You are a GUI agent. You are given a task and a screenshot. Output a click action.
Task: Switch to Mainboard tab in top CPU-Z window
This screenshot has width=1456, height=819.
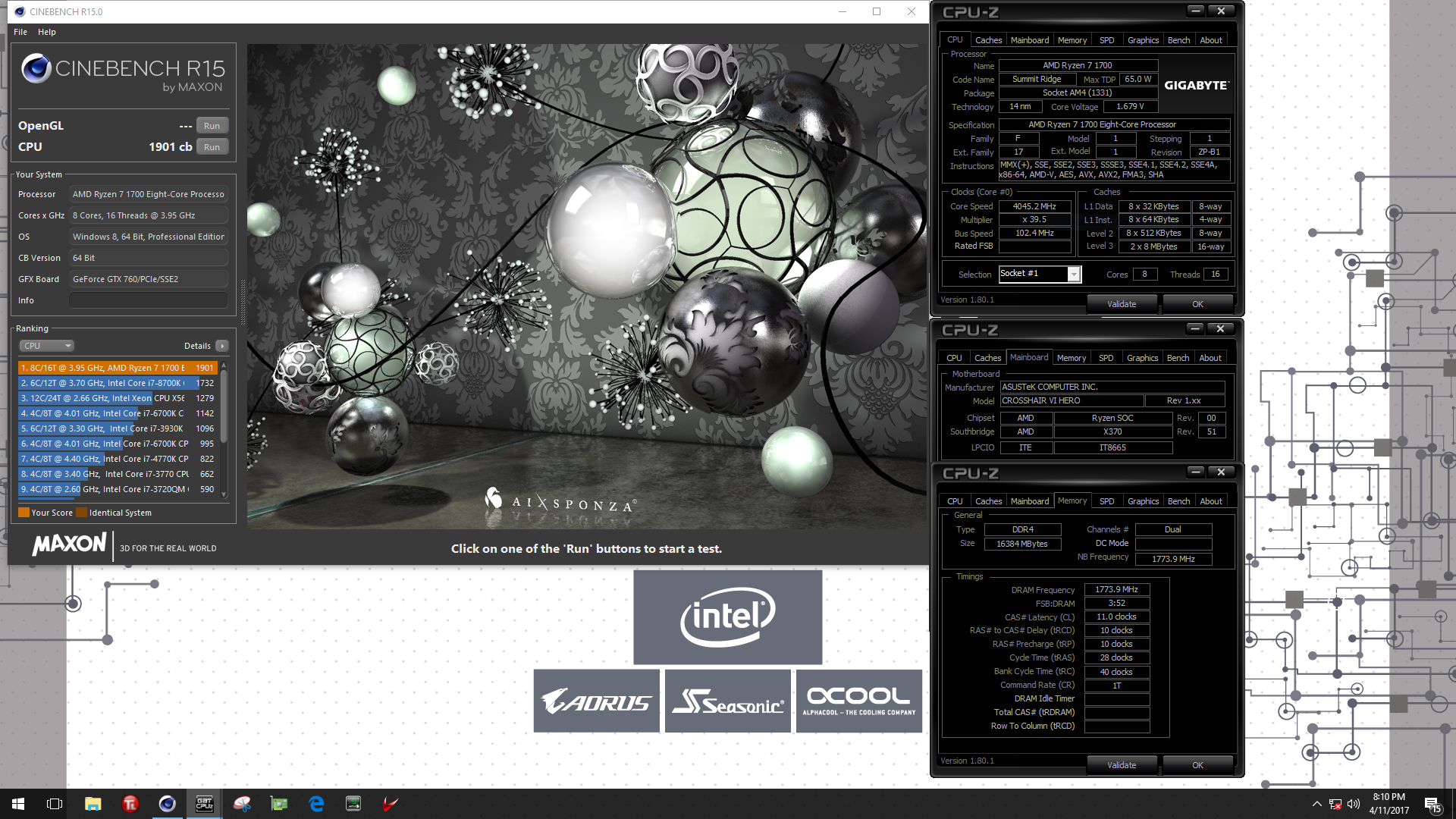[1030, 40]
